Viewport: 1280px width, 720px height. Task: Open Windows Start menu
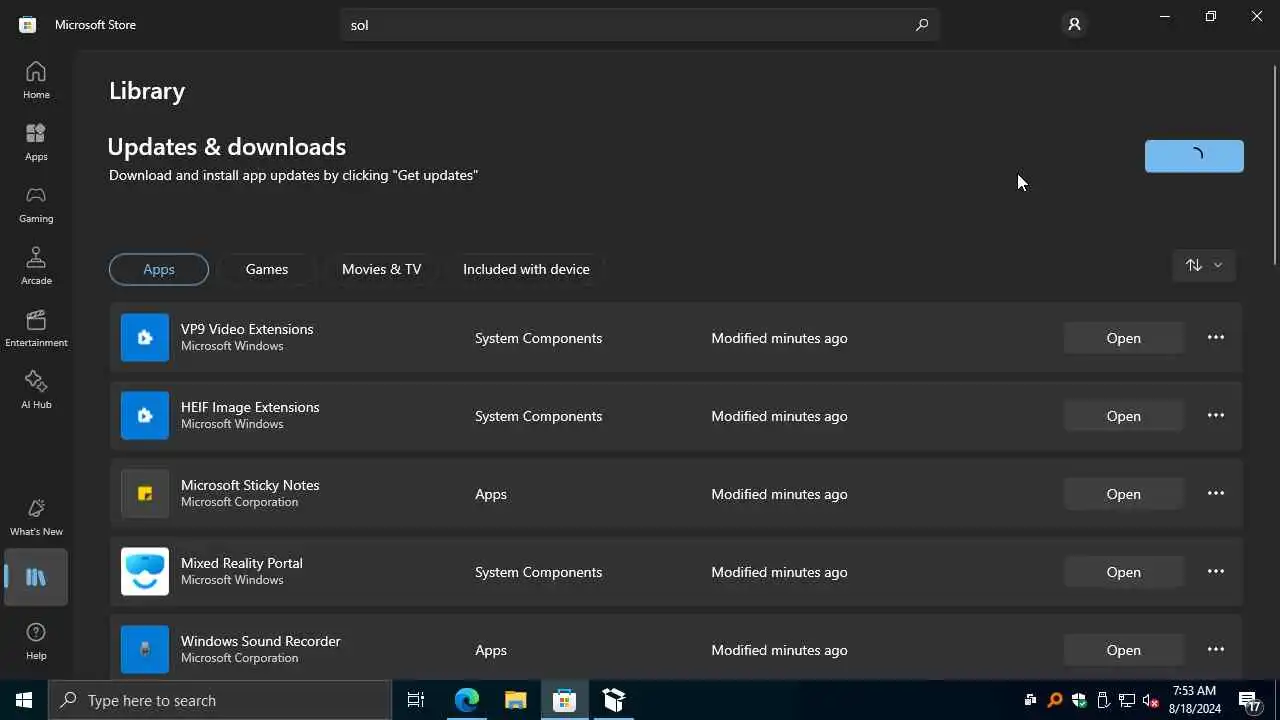(24, 700)
